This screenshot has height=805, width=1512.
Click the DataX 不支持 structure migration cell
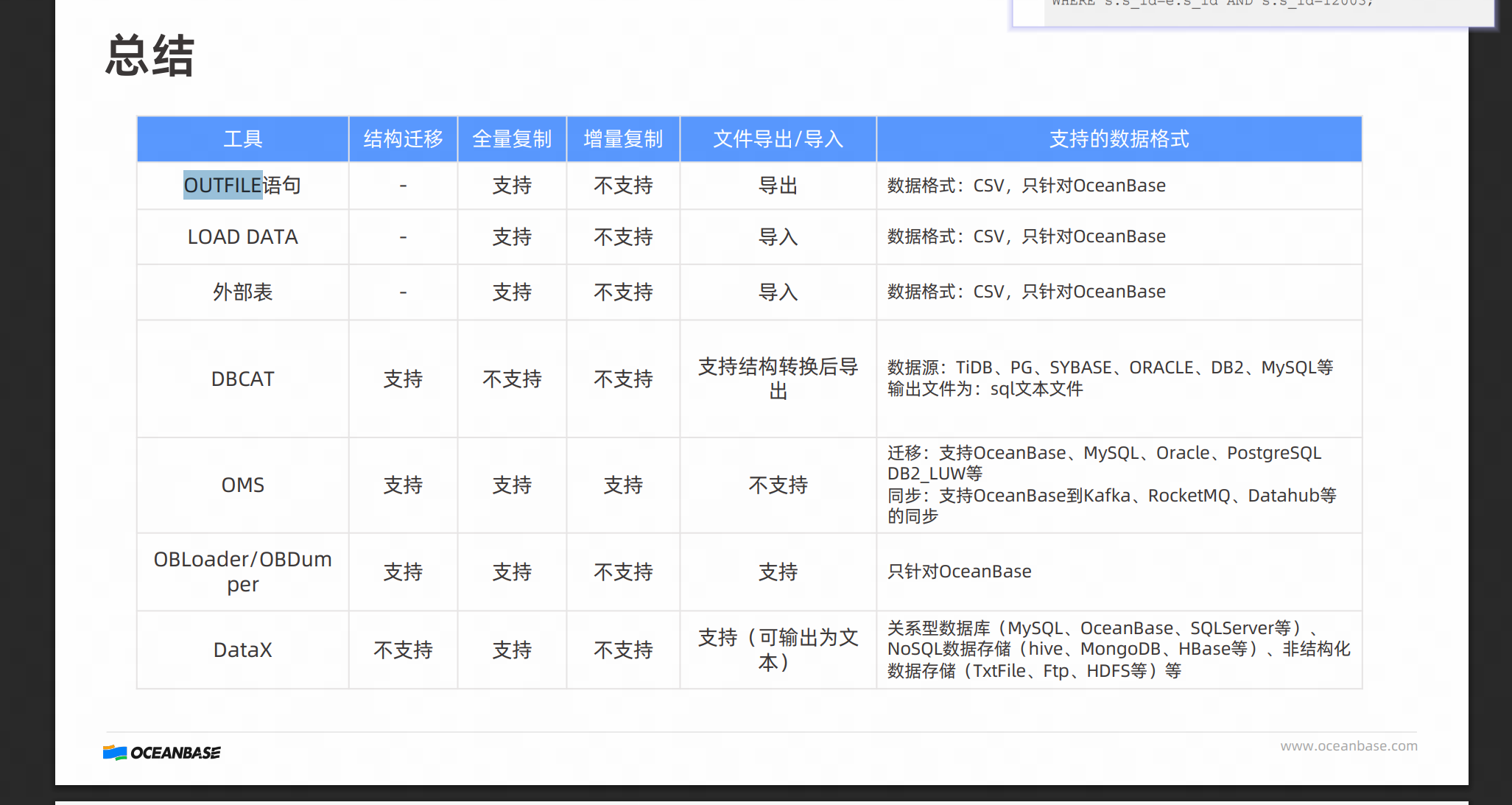(403, 650)
